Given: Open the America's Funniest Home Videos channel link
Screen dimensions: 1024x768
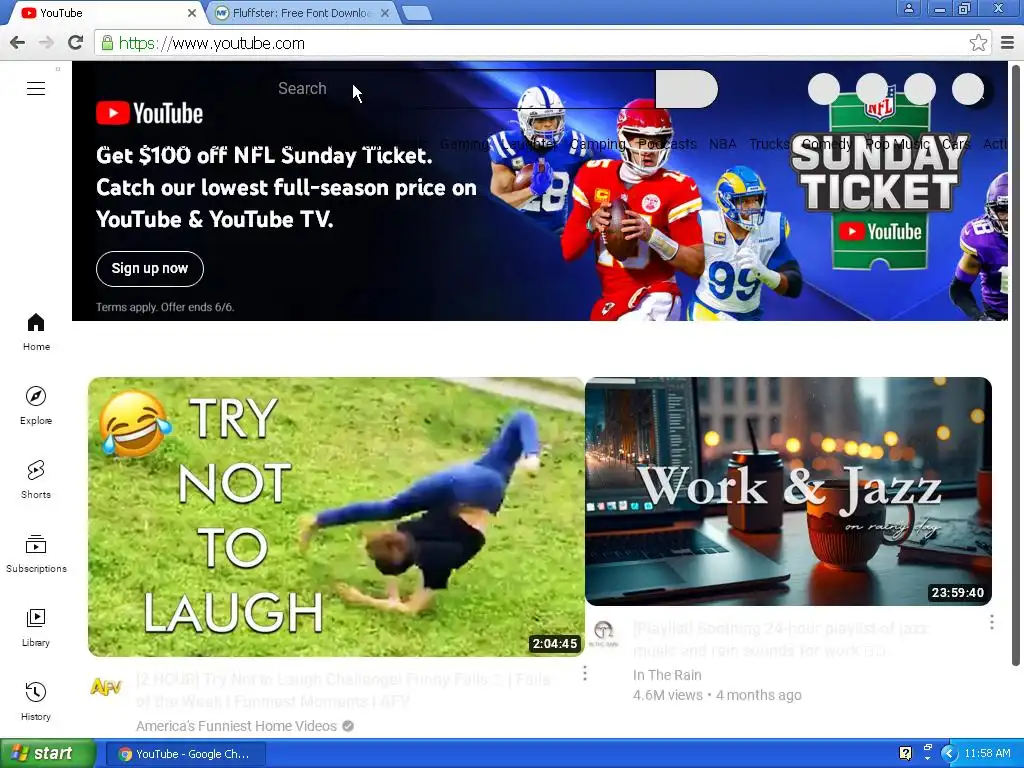Looking at the screenshot, I should (x=236, y=726).
